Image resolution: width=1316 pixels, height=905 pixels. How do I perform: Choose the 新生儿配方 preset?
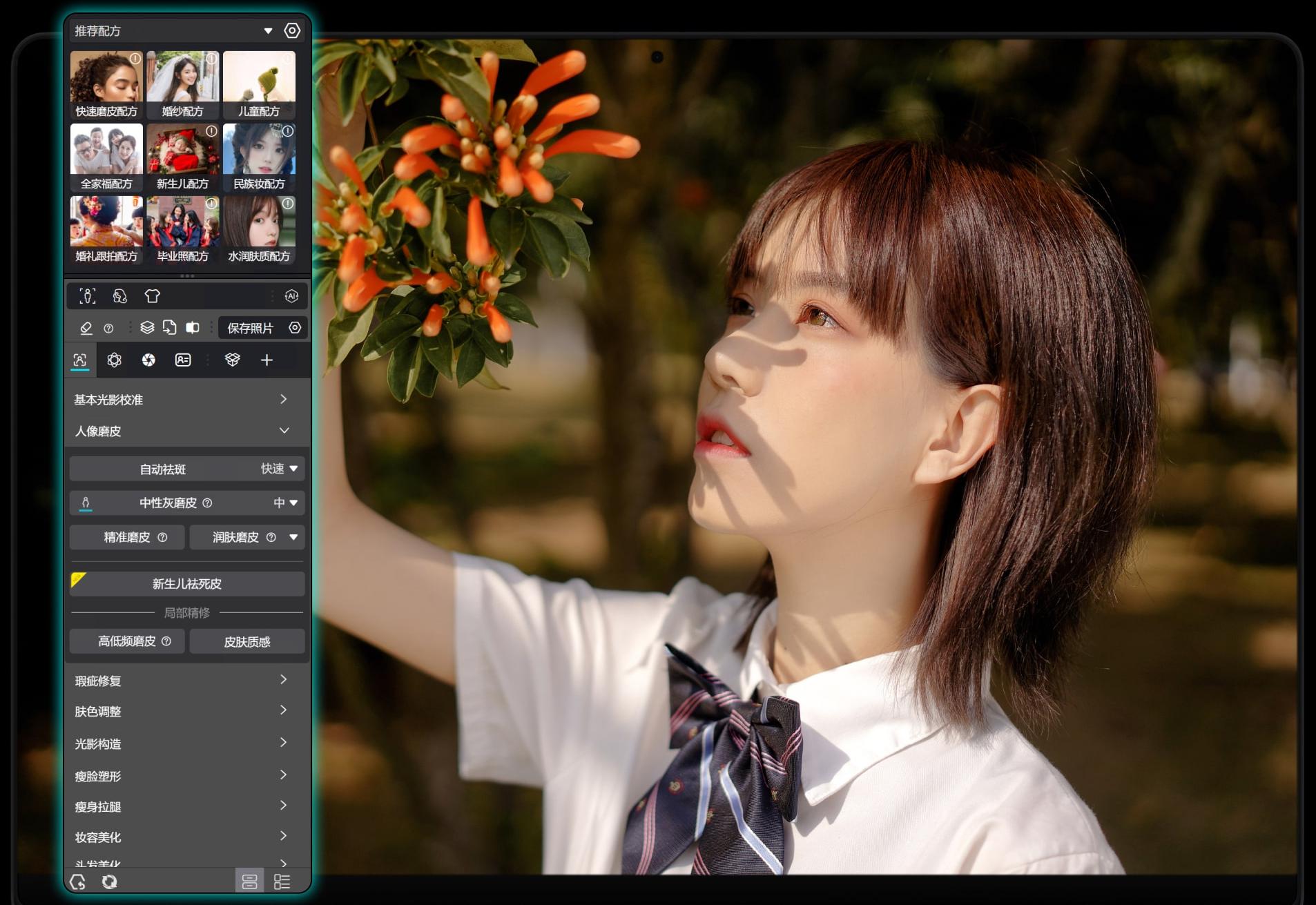(182, 157)
